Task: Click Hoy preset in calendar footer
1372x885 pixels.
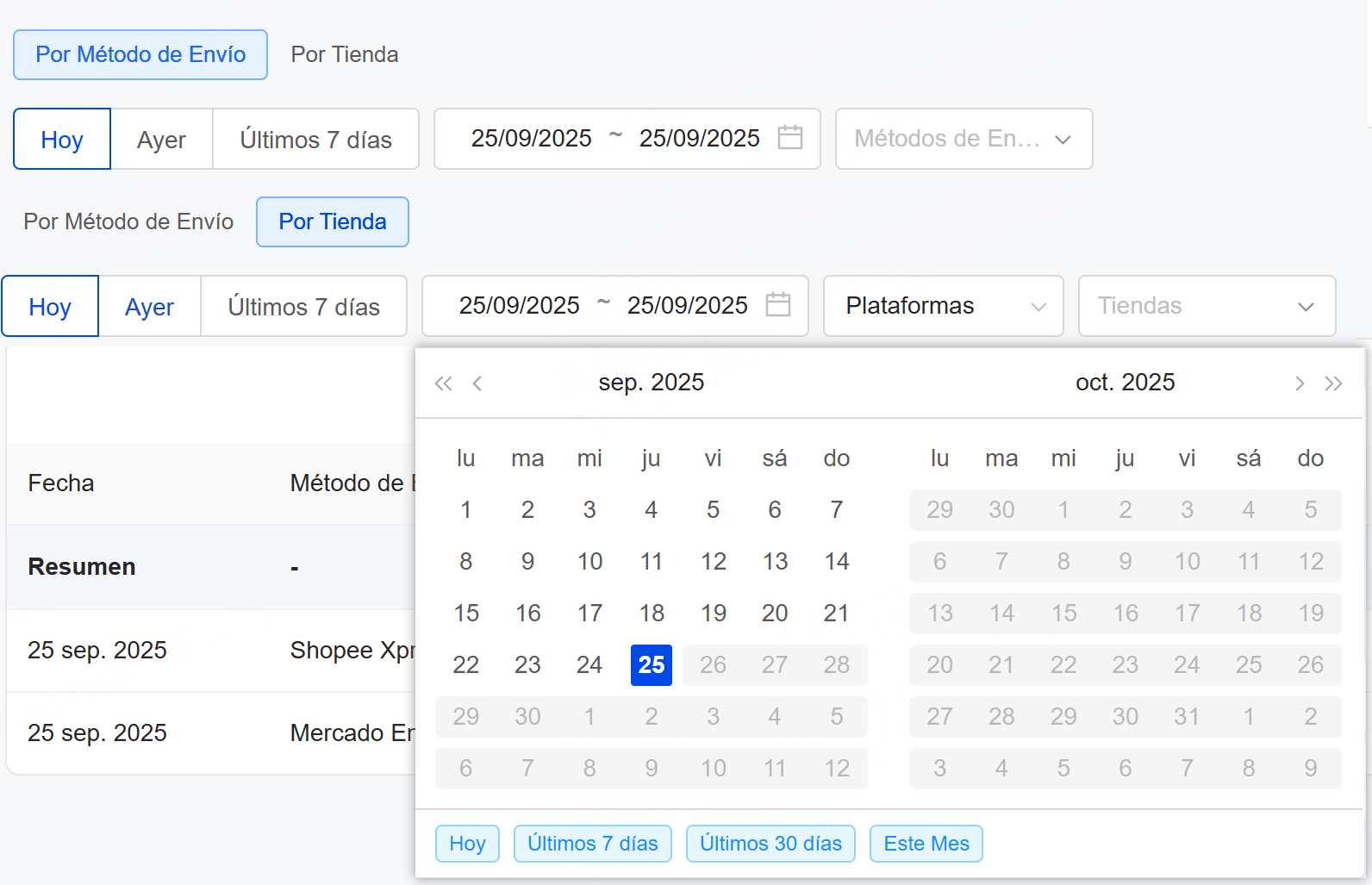Action: 467,844
